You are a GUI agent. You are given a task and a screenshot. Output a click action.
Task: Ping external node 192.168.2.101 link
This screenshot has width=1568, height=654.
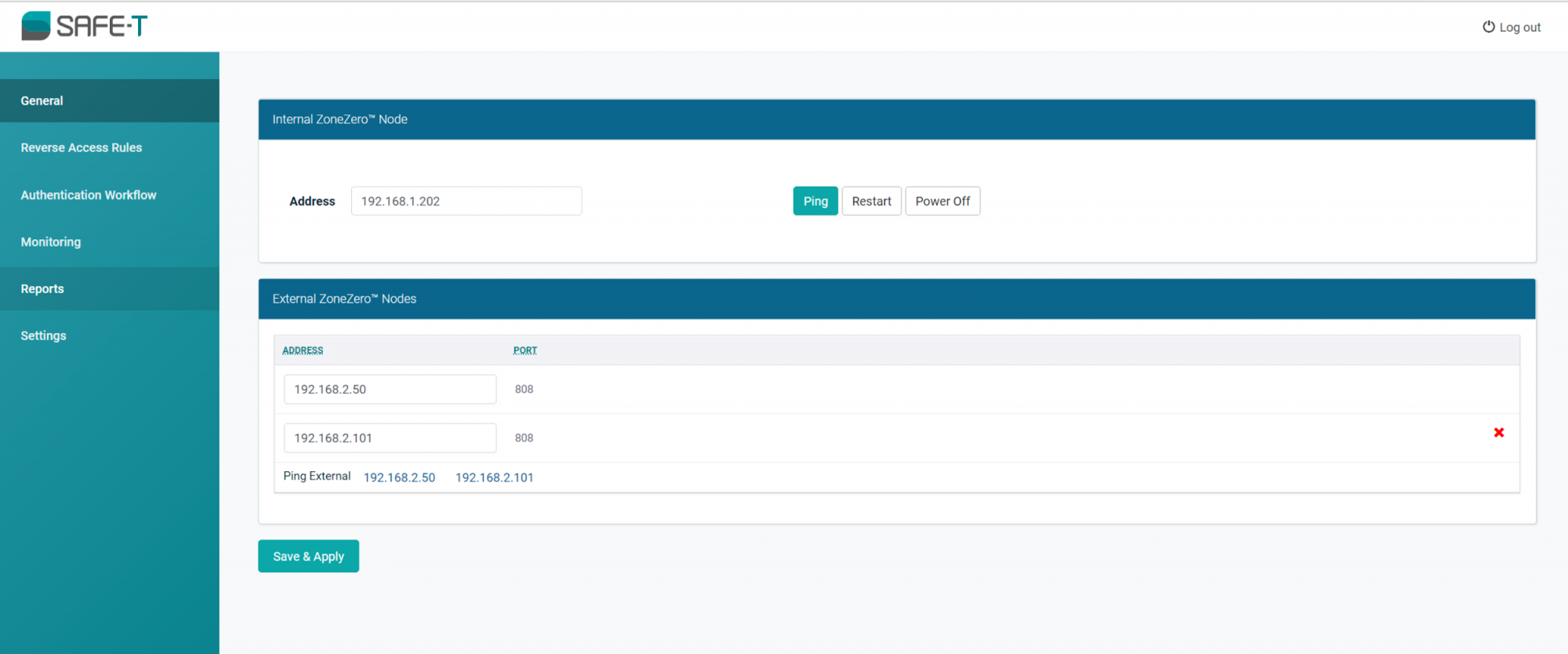(x=495, y=477)
